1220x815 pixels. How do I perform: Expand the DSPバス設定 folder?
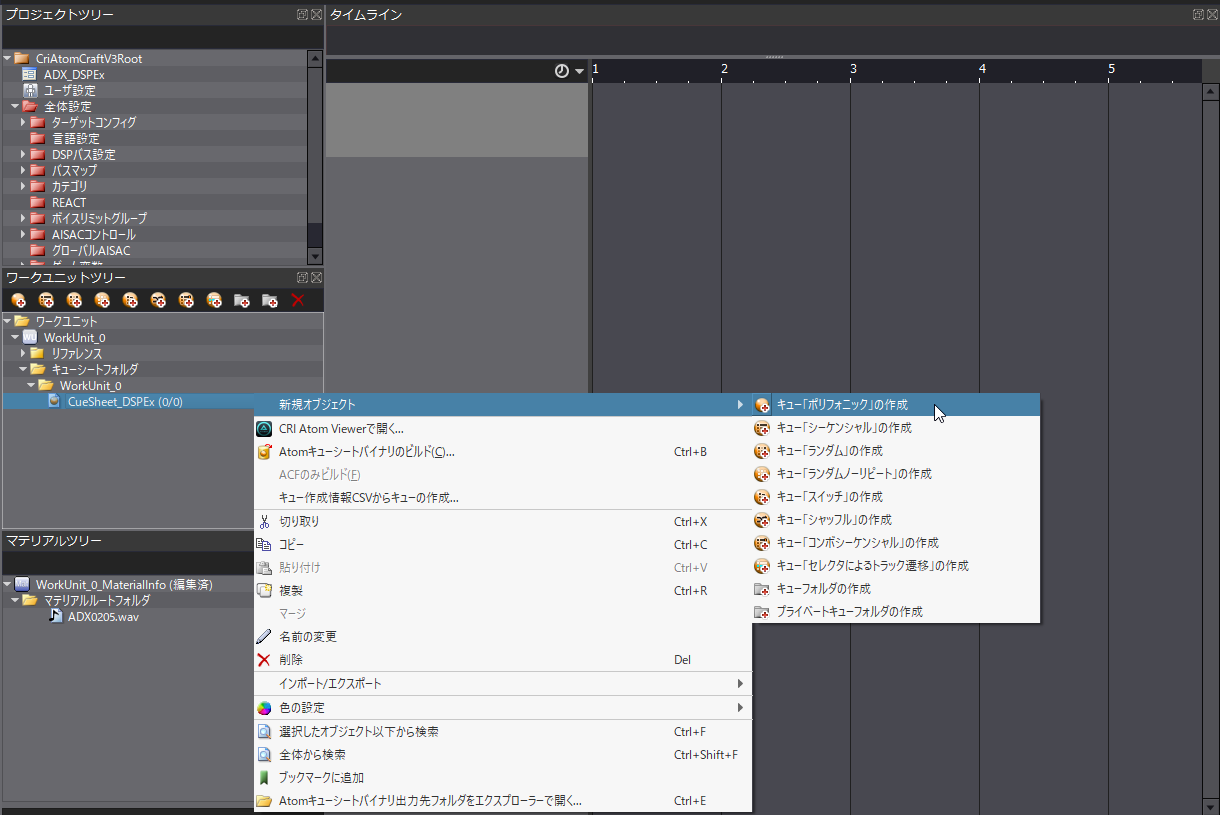(23, 154)
